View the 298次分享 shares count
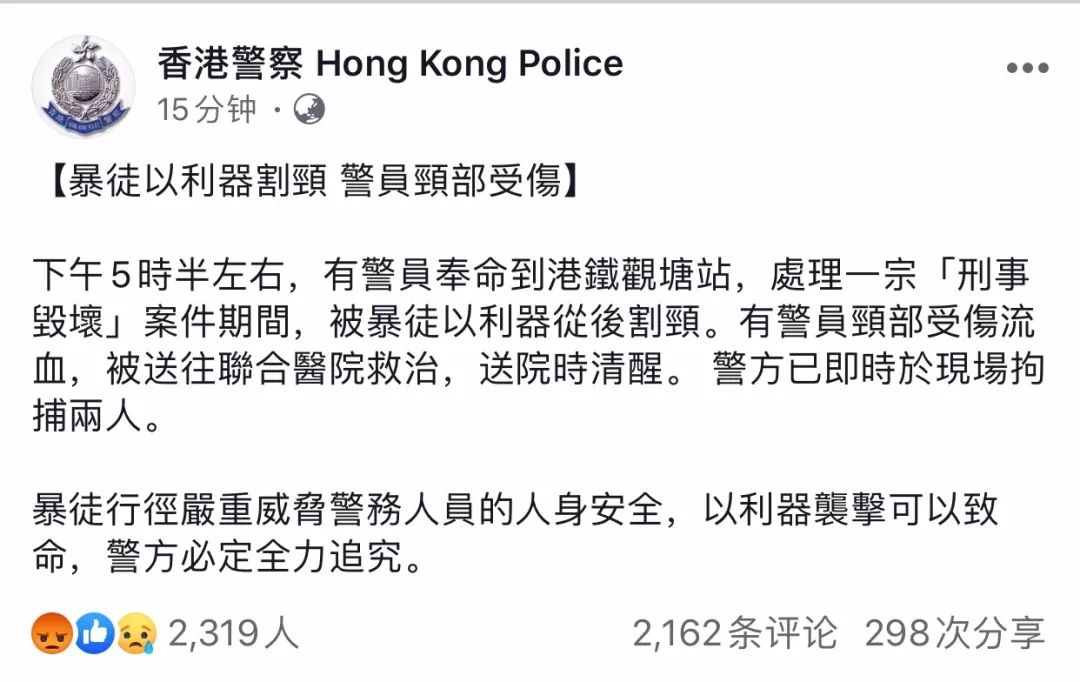 955,633
